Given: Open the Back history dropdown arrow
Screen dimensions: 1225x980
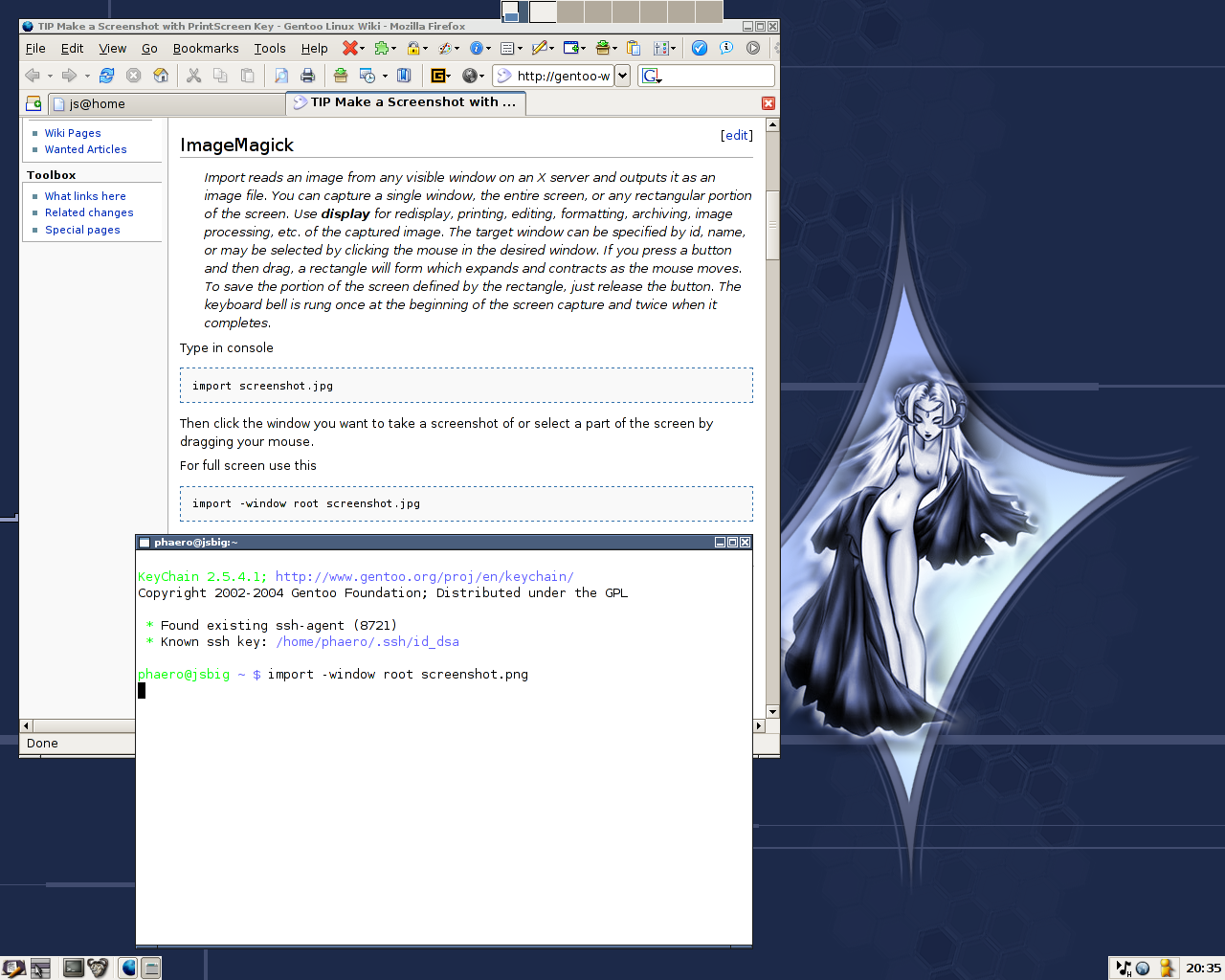Looking at the screenshot, I should click(x=50, y=76).
